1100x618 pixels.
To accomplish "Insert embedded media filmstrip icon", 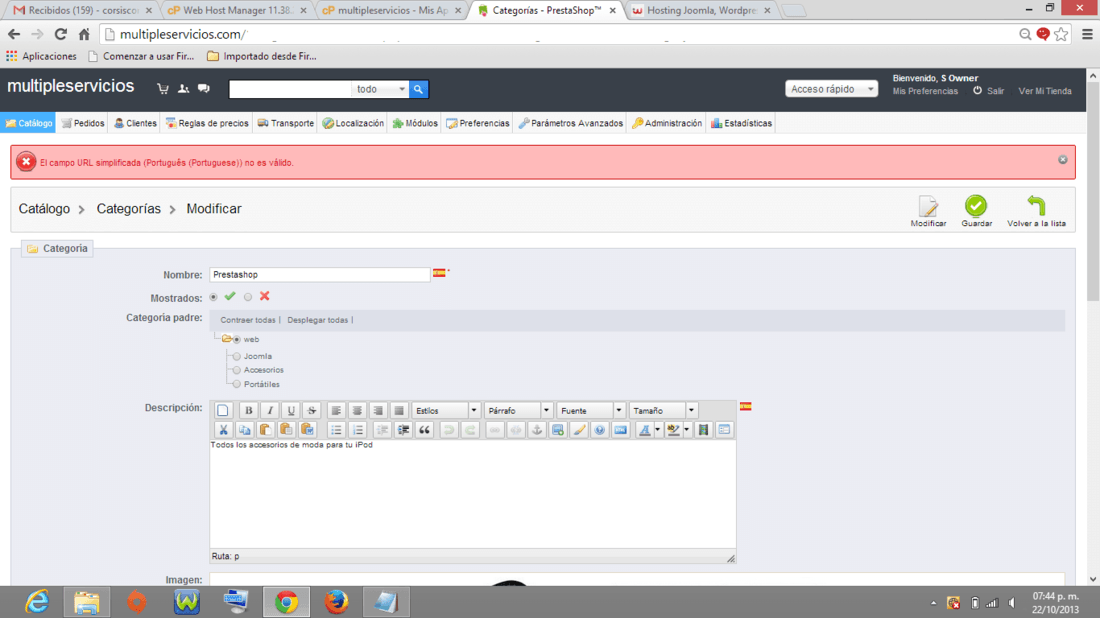I will pyautogui.click(x=703, y=430).
